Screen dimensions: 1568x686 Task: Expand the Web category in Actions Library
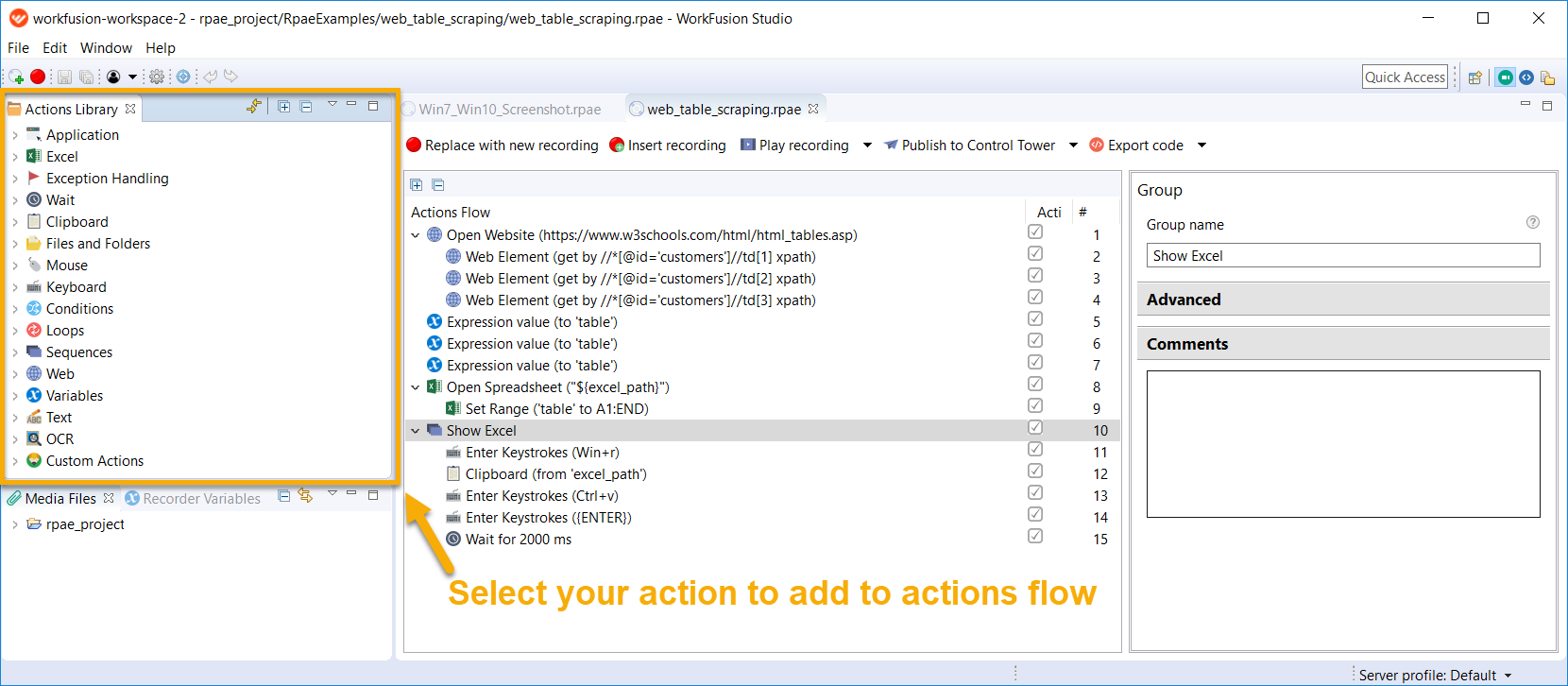(15, 374)
